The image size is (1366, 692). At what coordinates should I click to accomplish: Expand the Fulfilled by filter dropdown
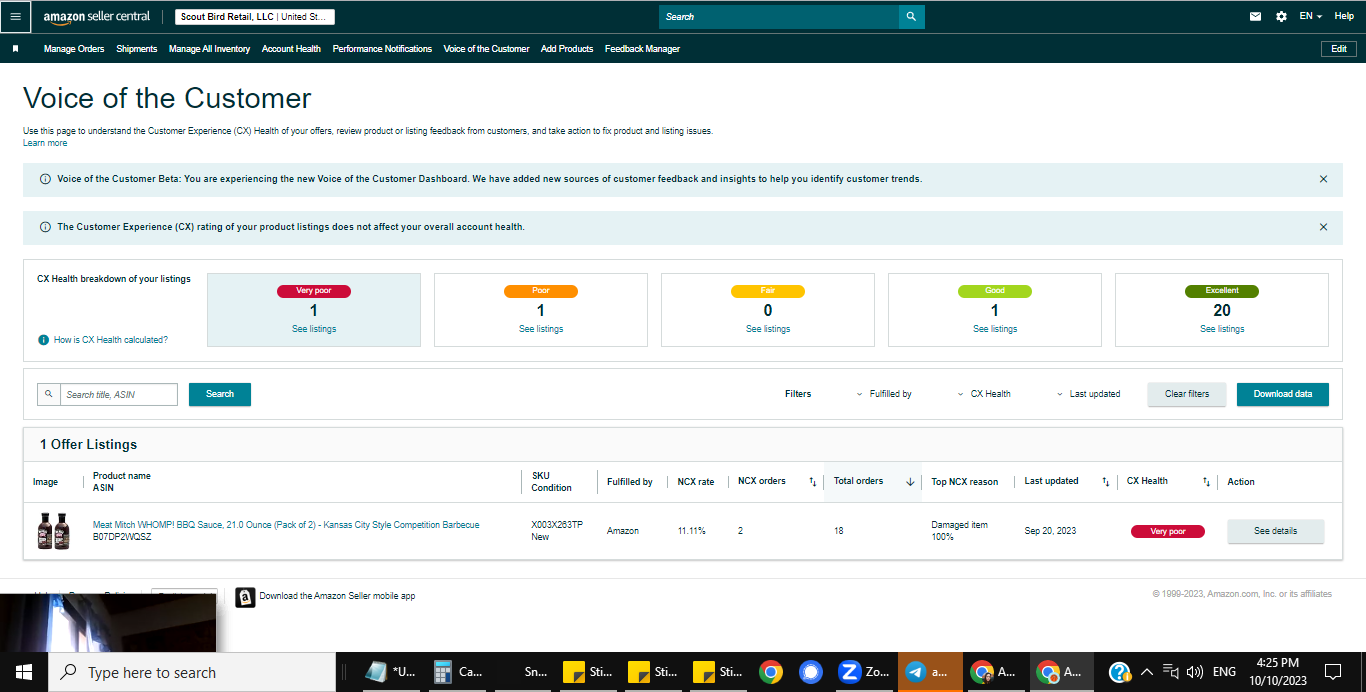click(x=884, y=394)
